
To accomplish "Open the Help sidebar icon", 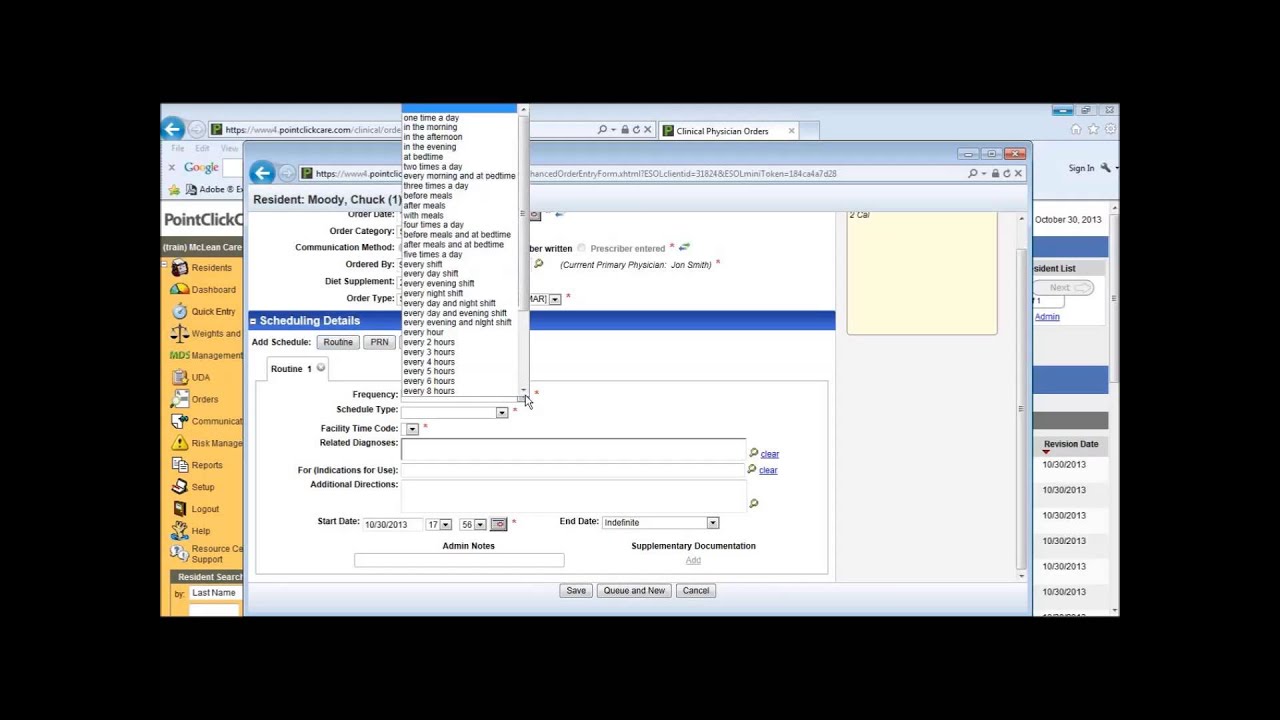I will (x=179, y=531).
